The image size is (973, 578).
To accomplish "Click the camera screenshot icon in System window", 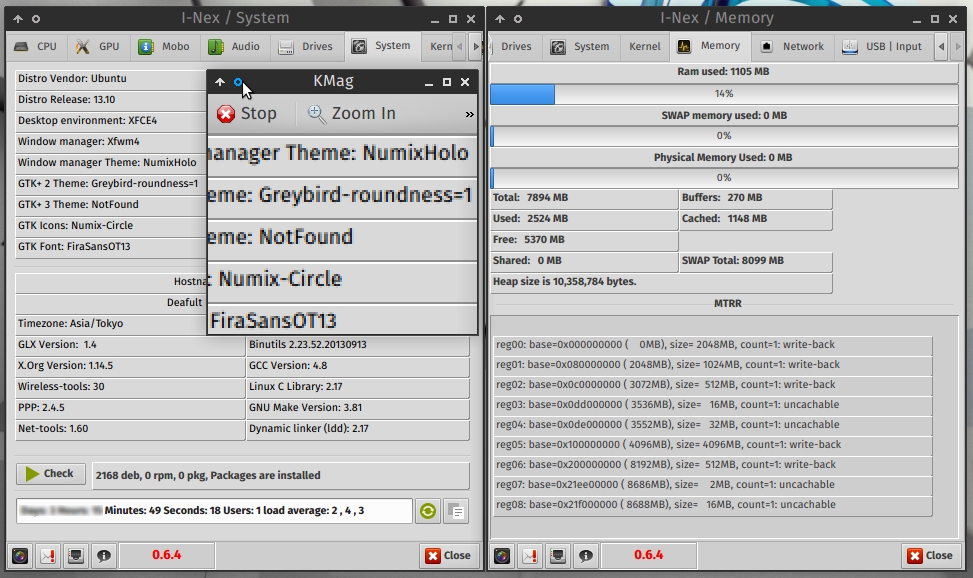I will 20,555.
